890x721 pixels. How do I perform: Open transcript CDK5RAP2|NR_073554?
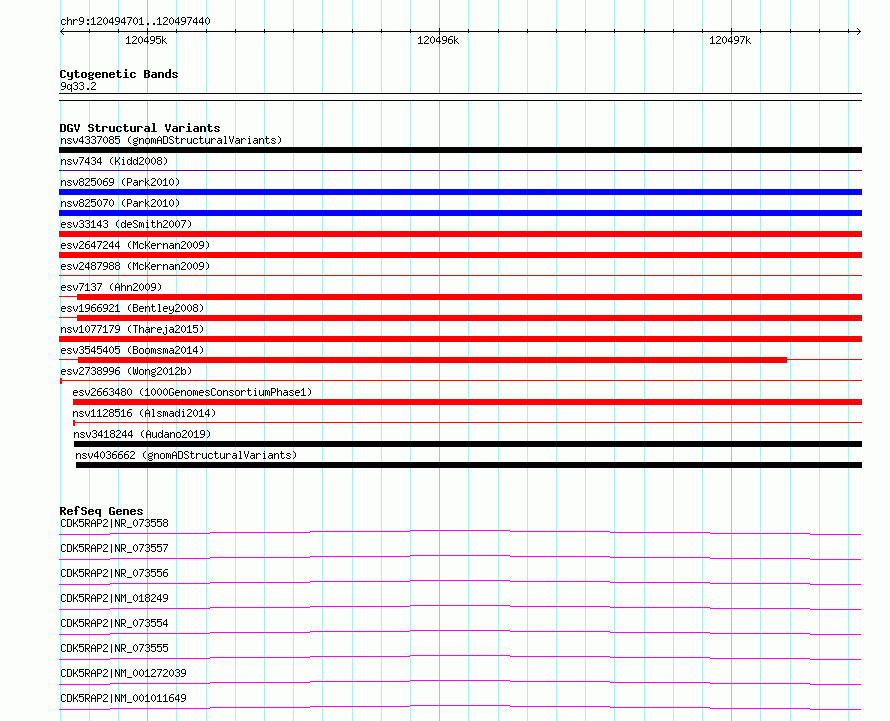(114, 623)
